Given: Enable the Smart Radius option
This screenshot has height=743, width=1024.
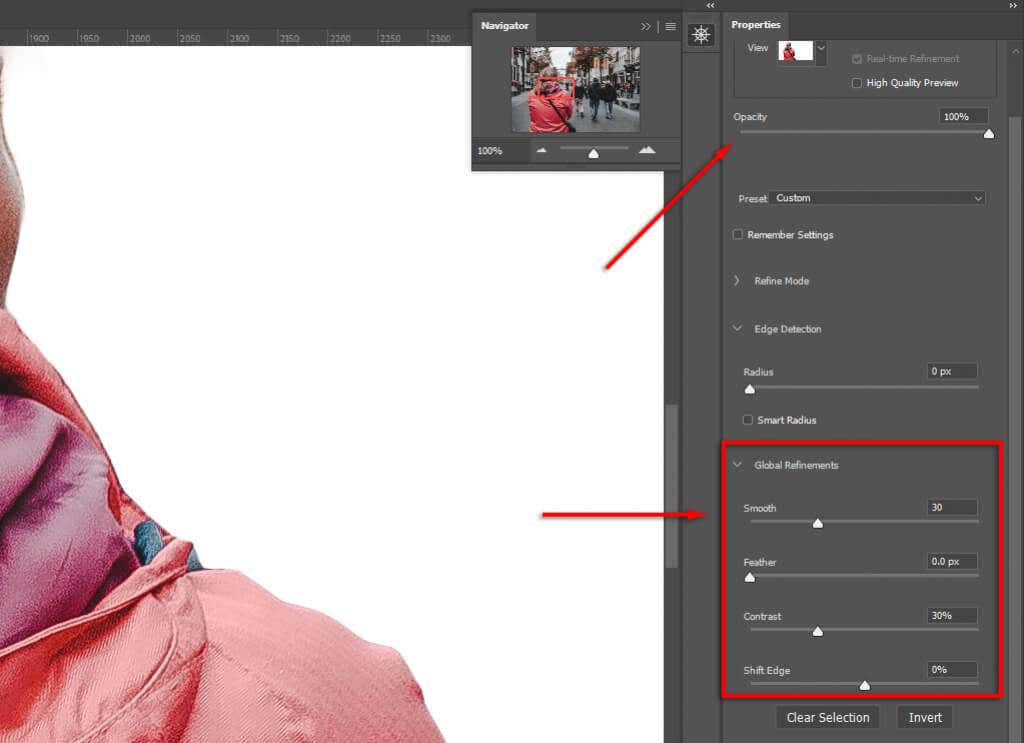Looking at the screenshot, I should [748, 420].
